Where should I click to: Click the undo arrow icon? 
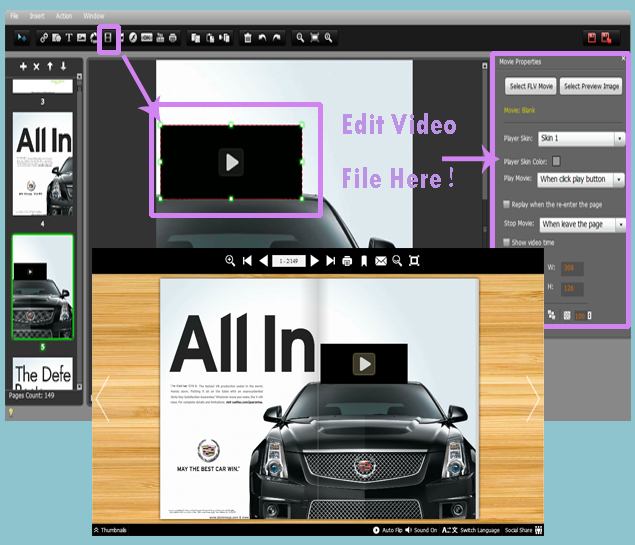point(262,38)
